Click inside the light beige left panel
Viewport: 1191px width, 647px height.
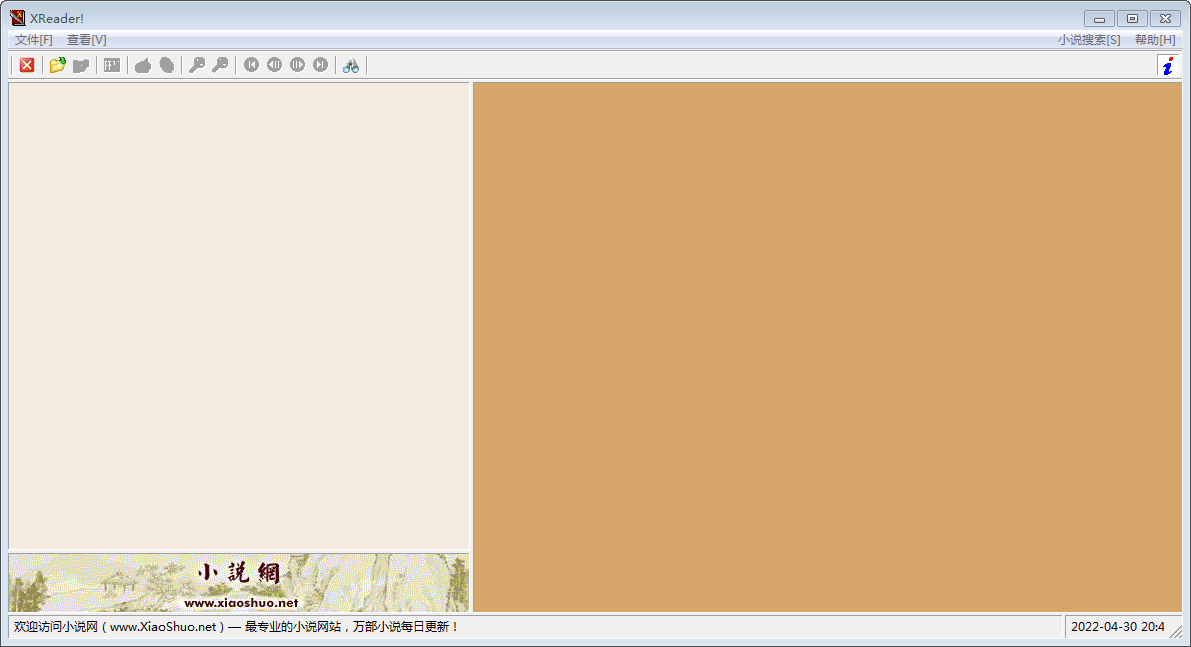coord(239,315)
